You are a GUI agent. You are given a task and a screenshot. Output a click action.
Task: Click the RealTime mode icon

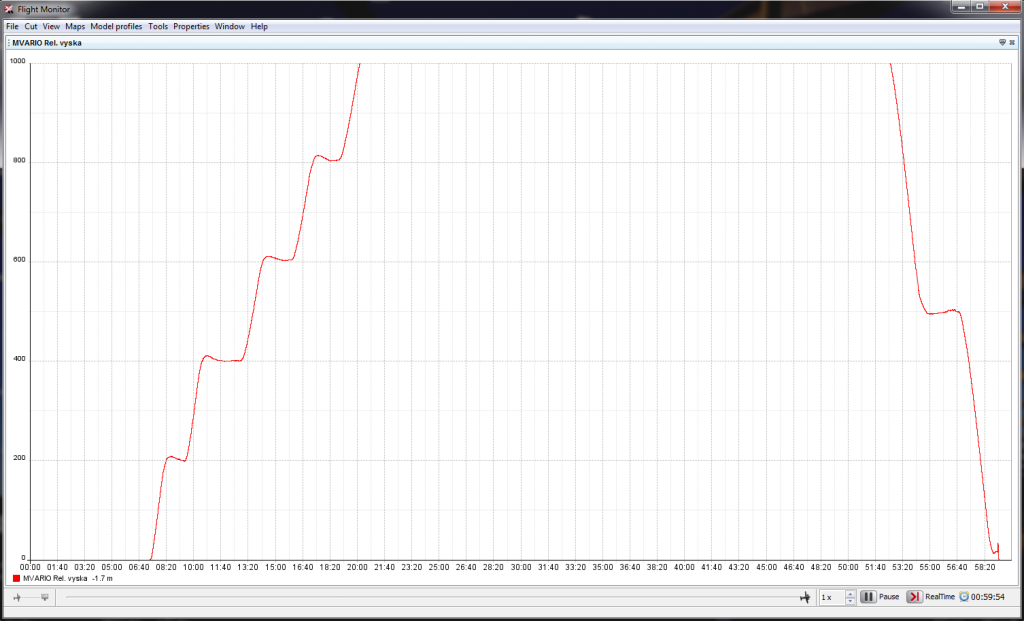[x=914, y=597]
